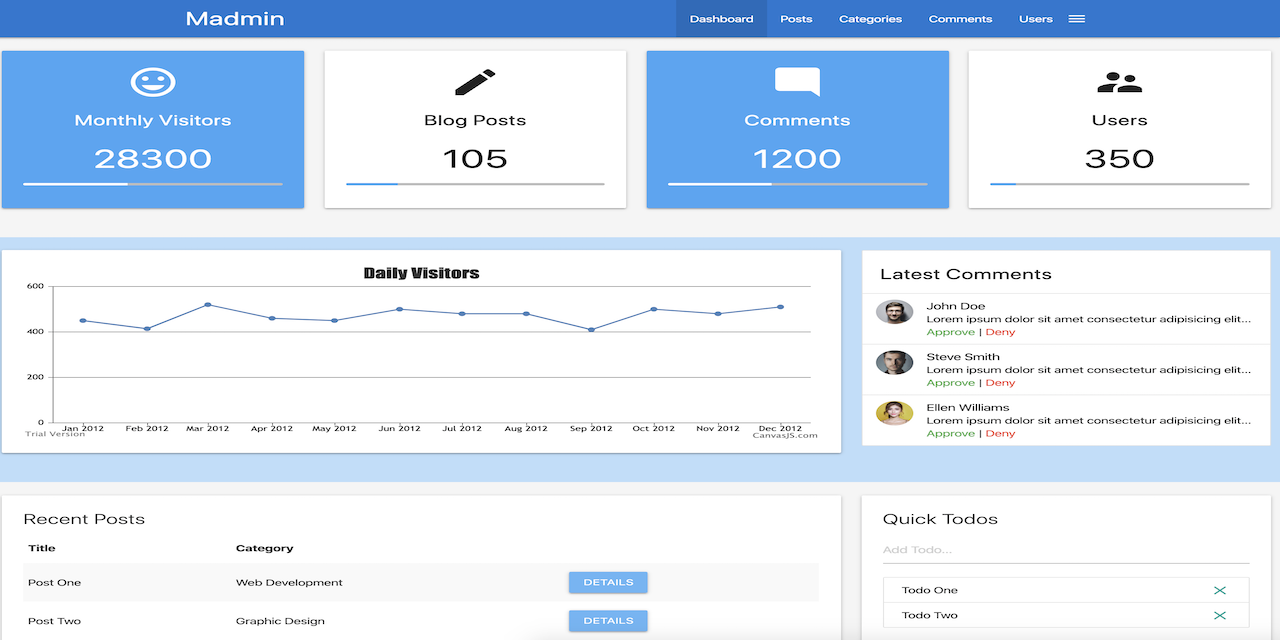Open details for Post Two
1280x640 pixels.
(607, 620)
